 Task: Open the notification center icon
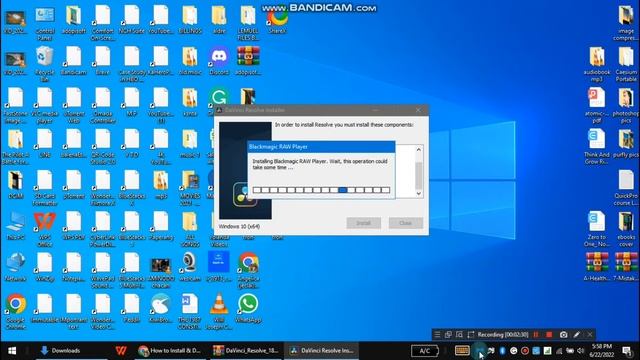[627, 351]
